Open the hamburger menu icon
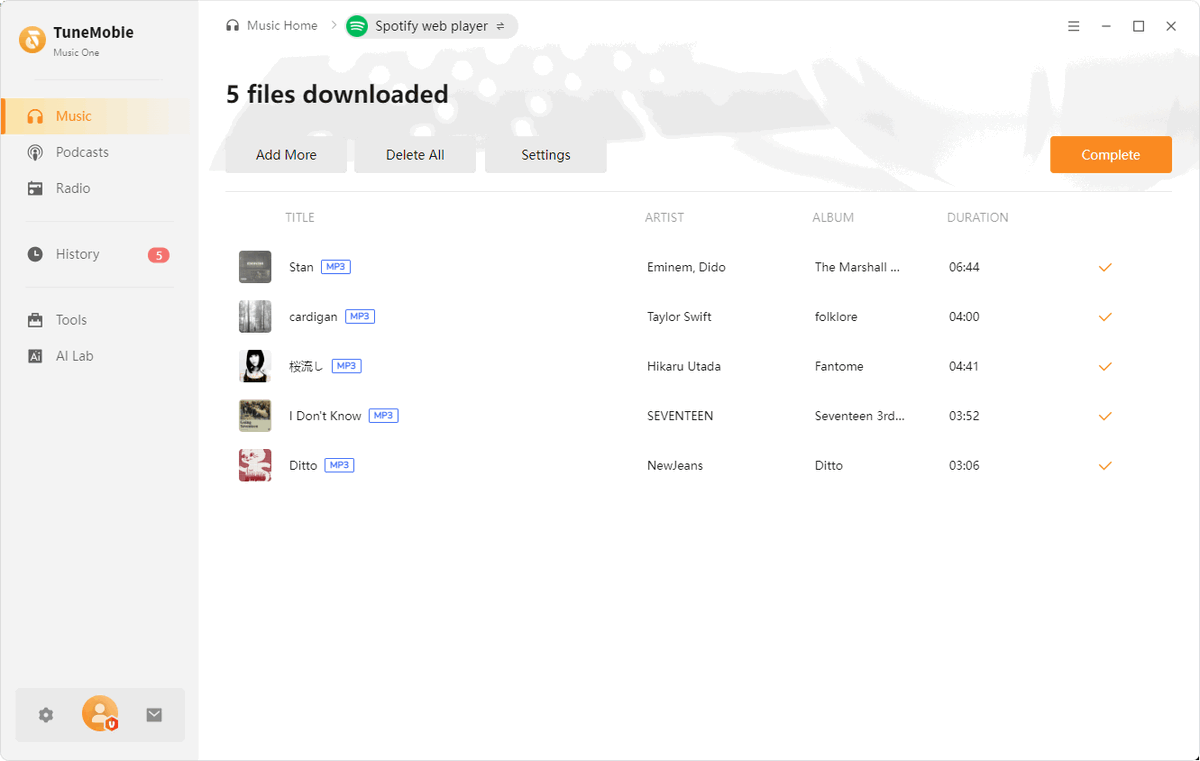 pyautogui.click(x=1074, y=26)
